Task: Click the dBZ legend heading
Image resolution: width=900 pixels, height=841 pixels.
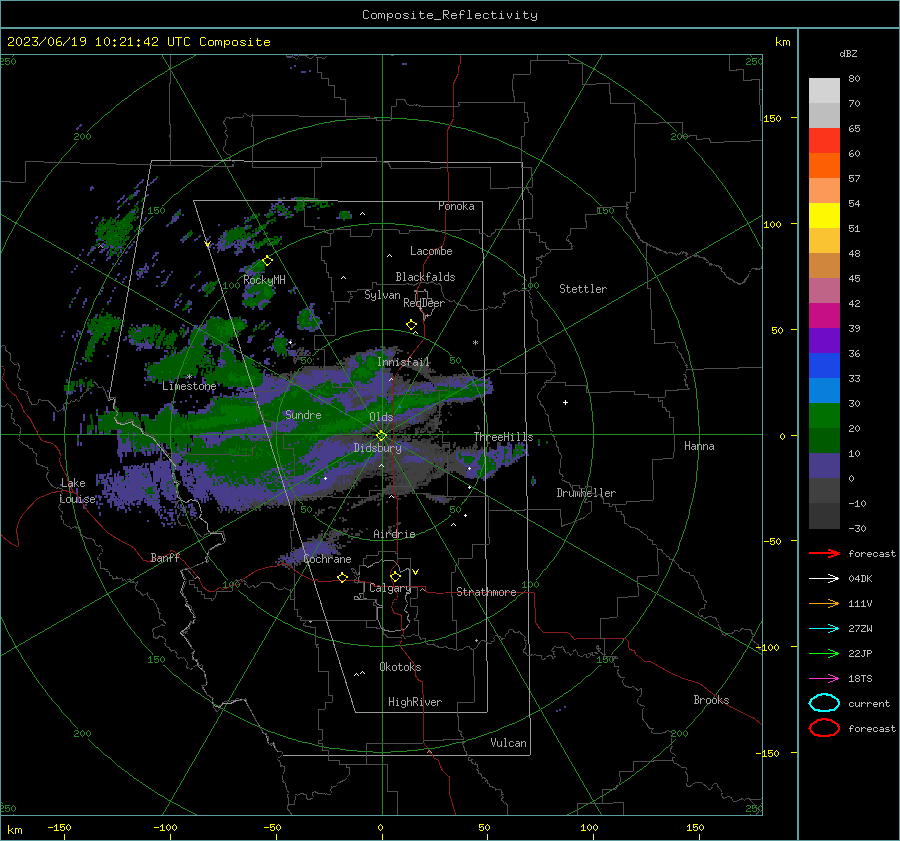Action: 848,53
